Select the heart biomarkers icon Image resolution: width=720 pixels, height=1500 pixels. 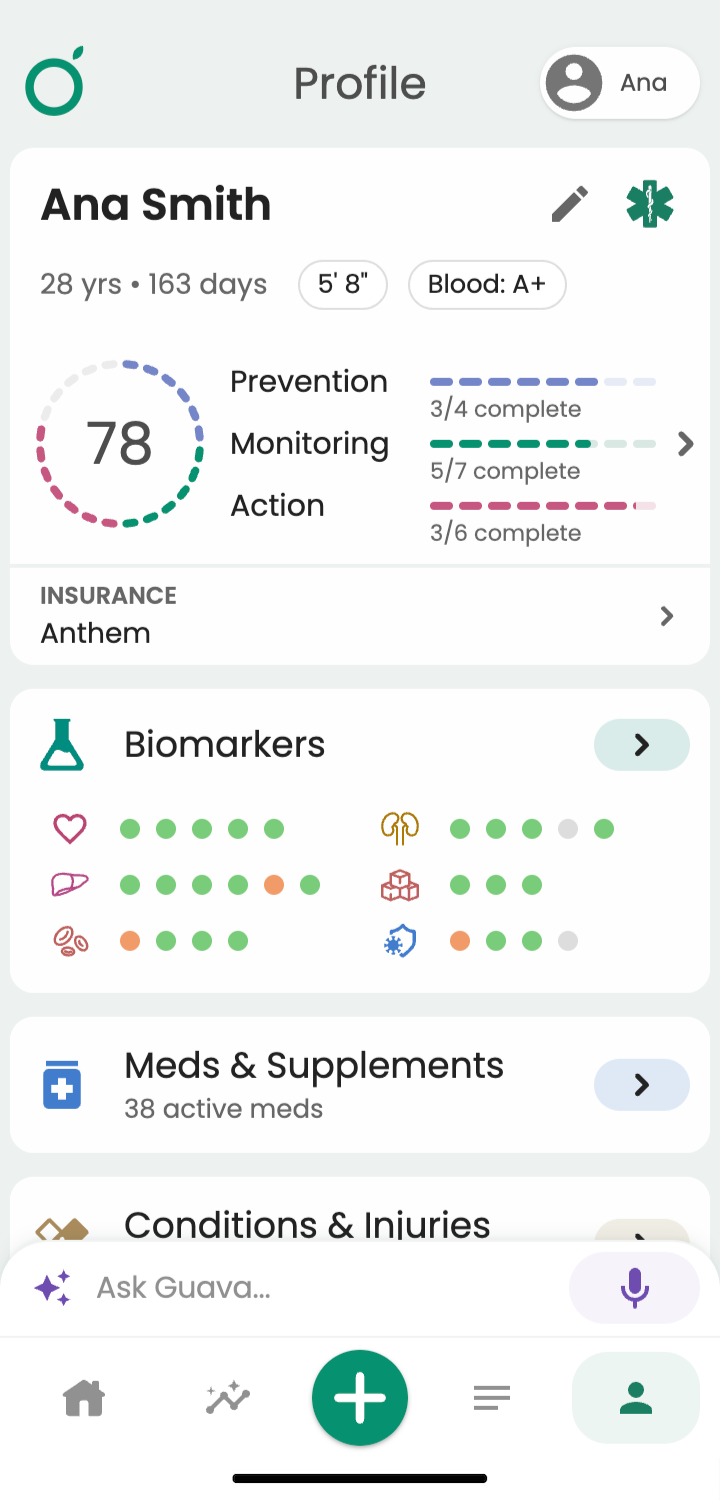pyautogui.click(x=70, y=828)
